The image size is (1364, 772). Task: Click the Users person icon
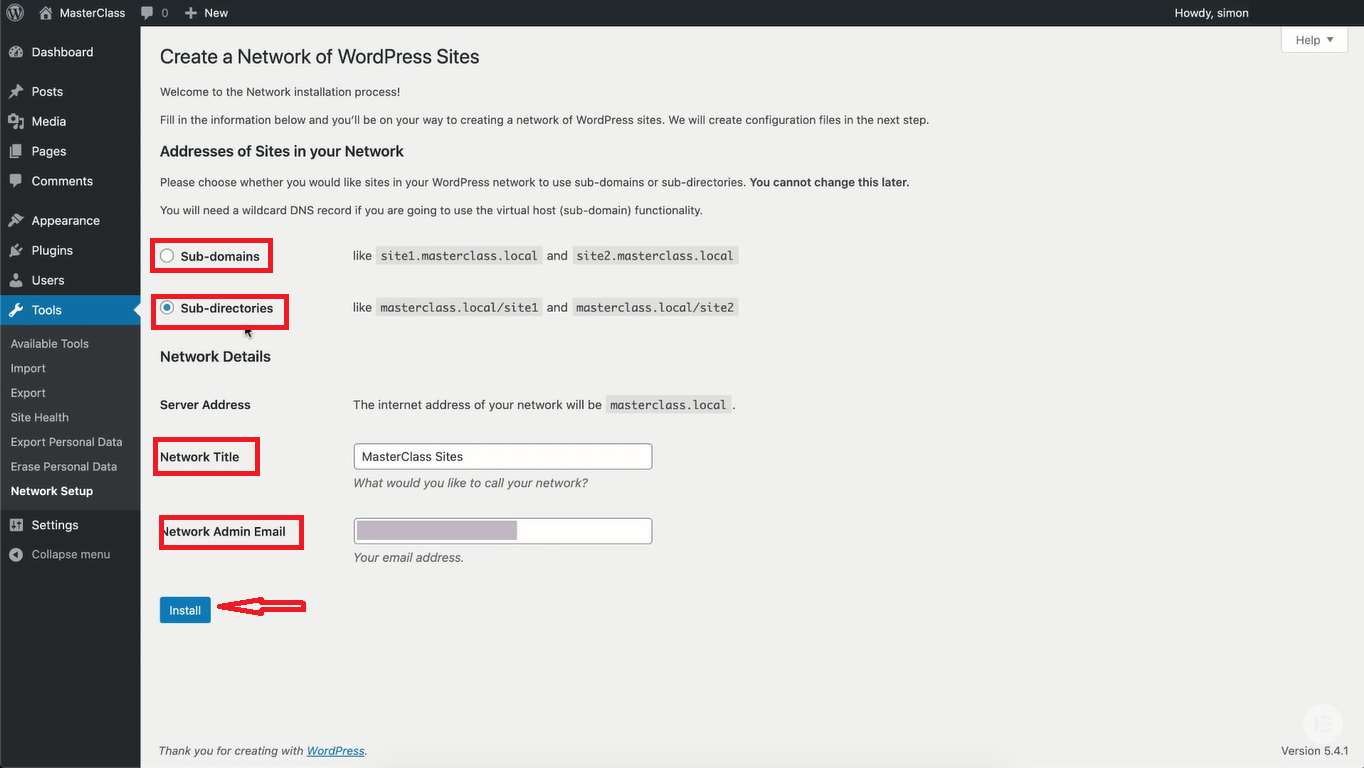click(x=16, y=280)
